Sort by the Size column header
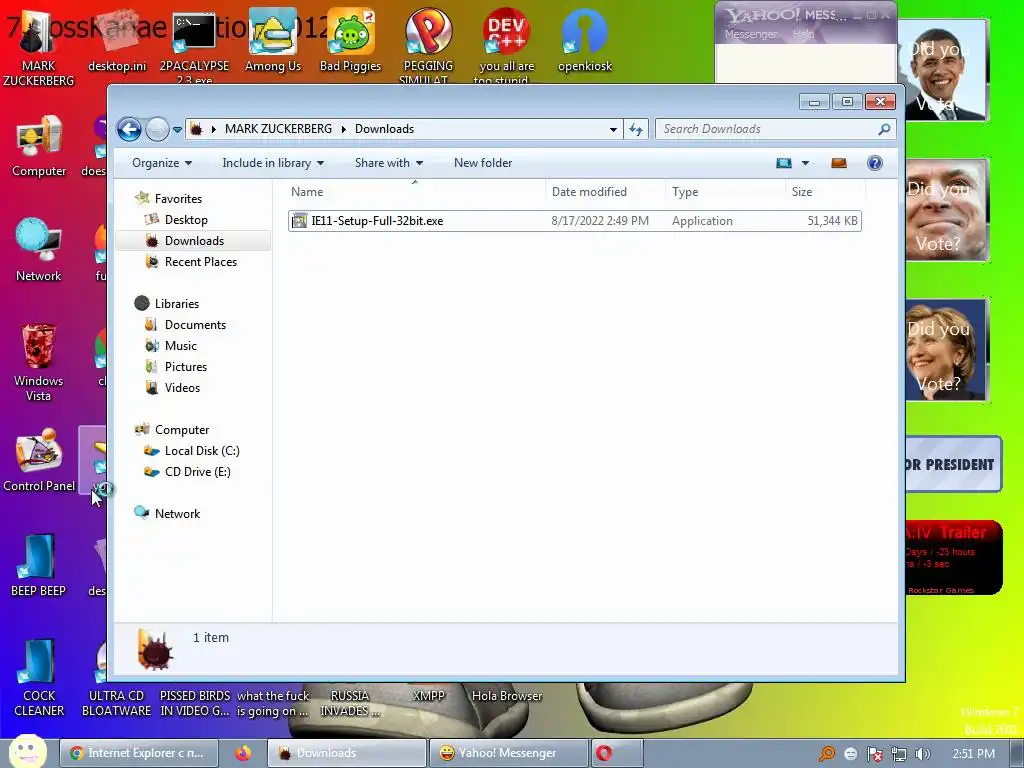The image size is (1024, 768). pos(825,192)
